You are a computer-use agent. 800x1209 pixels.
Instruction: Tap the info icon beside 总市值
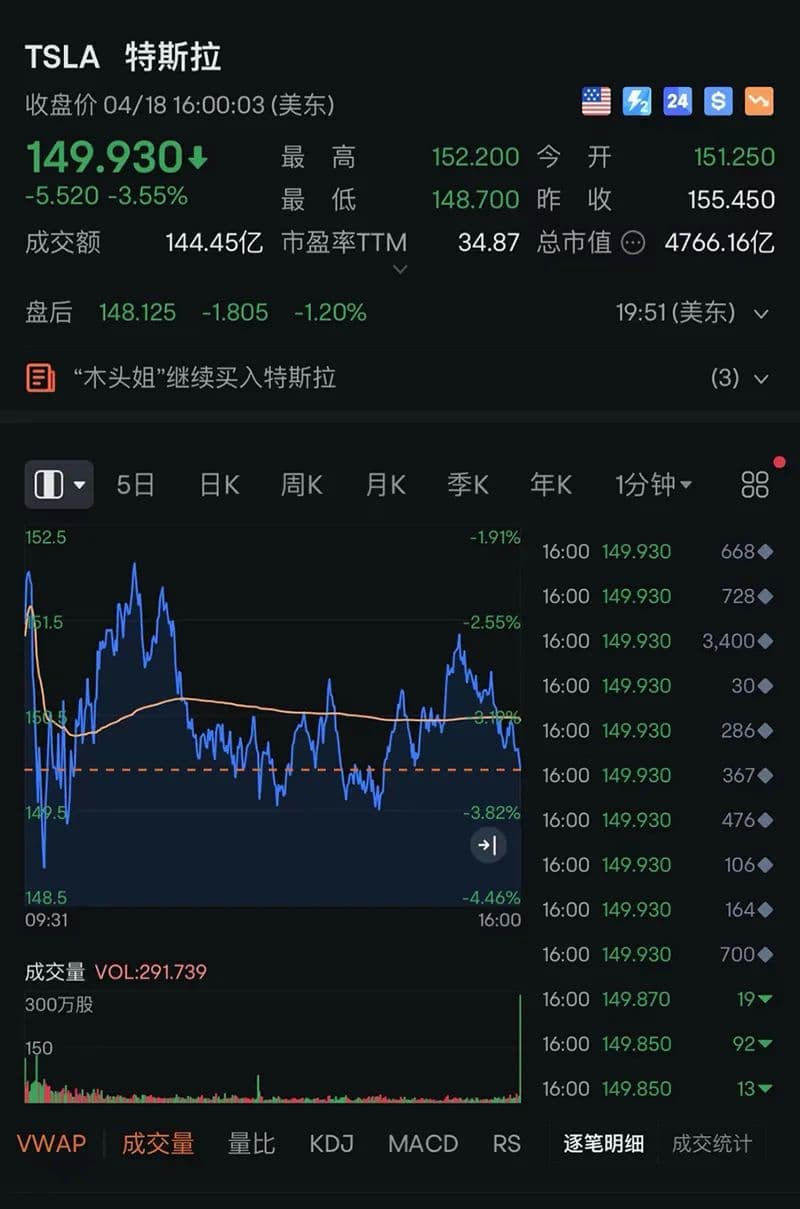[633, 243]
